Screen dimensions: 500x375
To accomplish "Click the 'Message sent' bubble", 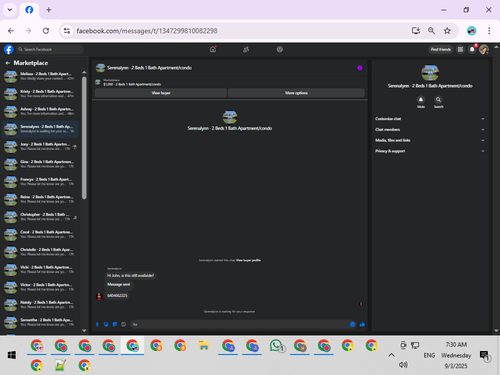I will pos(119,284).
